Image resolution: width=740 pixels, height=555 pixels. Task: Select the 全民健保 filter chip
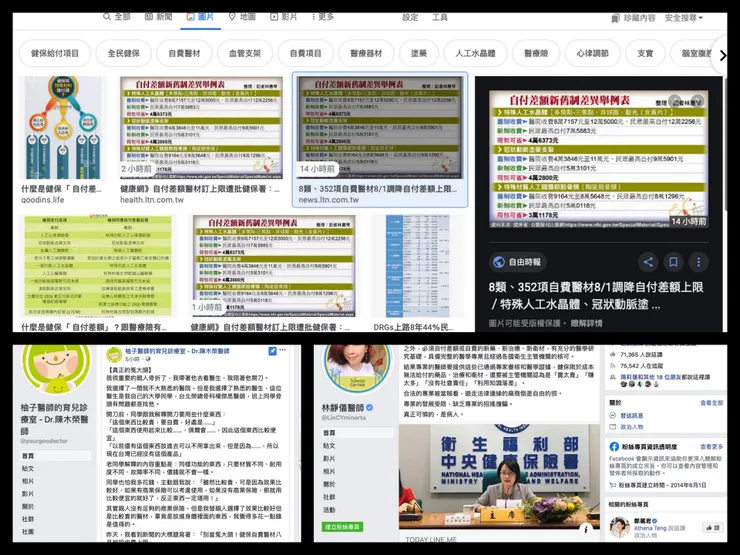(x=124, y=53)
